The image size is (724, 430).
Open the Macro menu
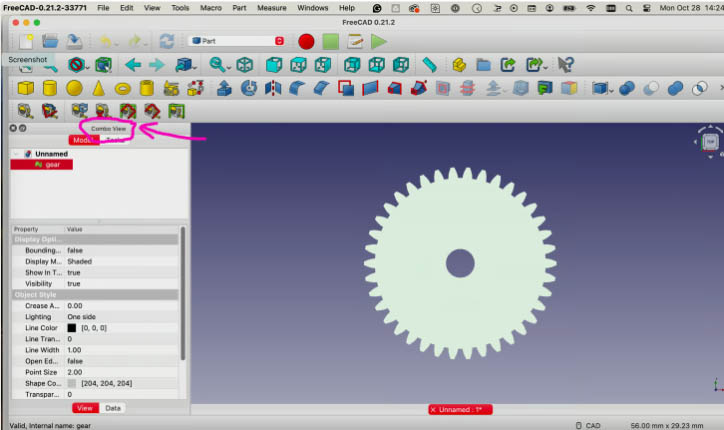[x=211, y=8]
